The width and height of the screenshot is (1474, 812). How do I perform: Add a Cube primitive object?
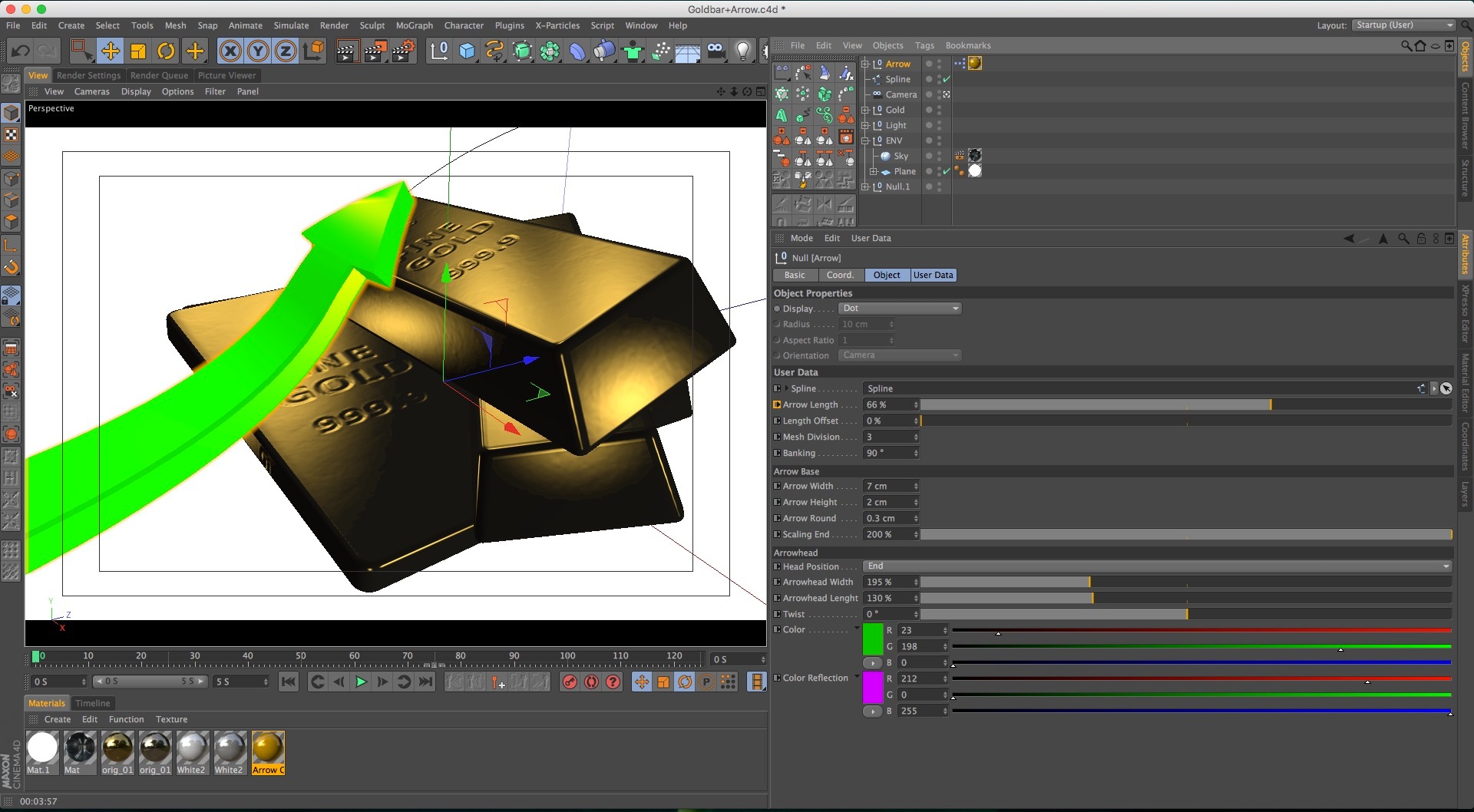(x=467, y=51)
